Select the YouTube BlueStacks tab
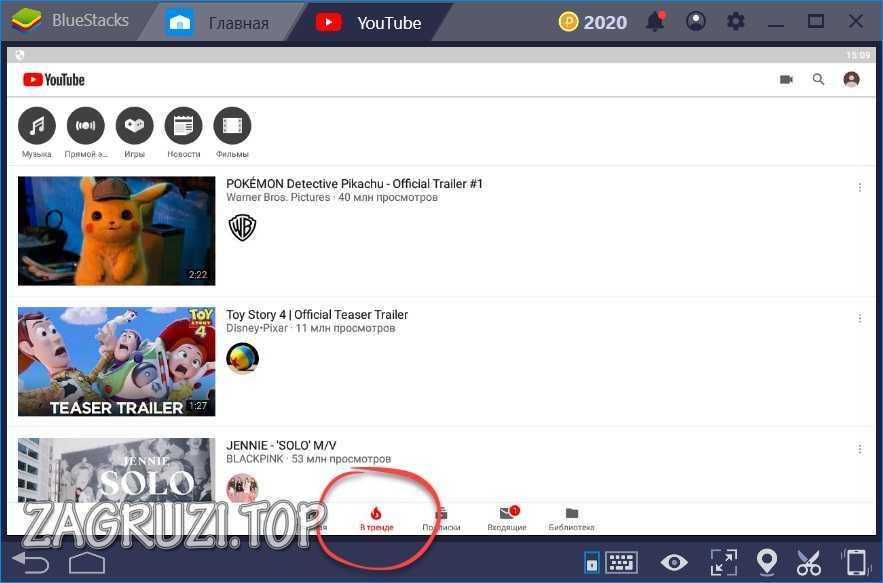Screen dimensions: 883x583 369,23
